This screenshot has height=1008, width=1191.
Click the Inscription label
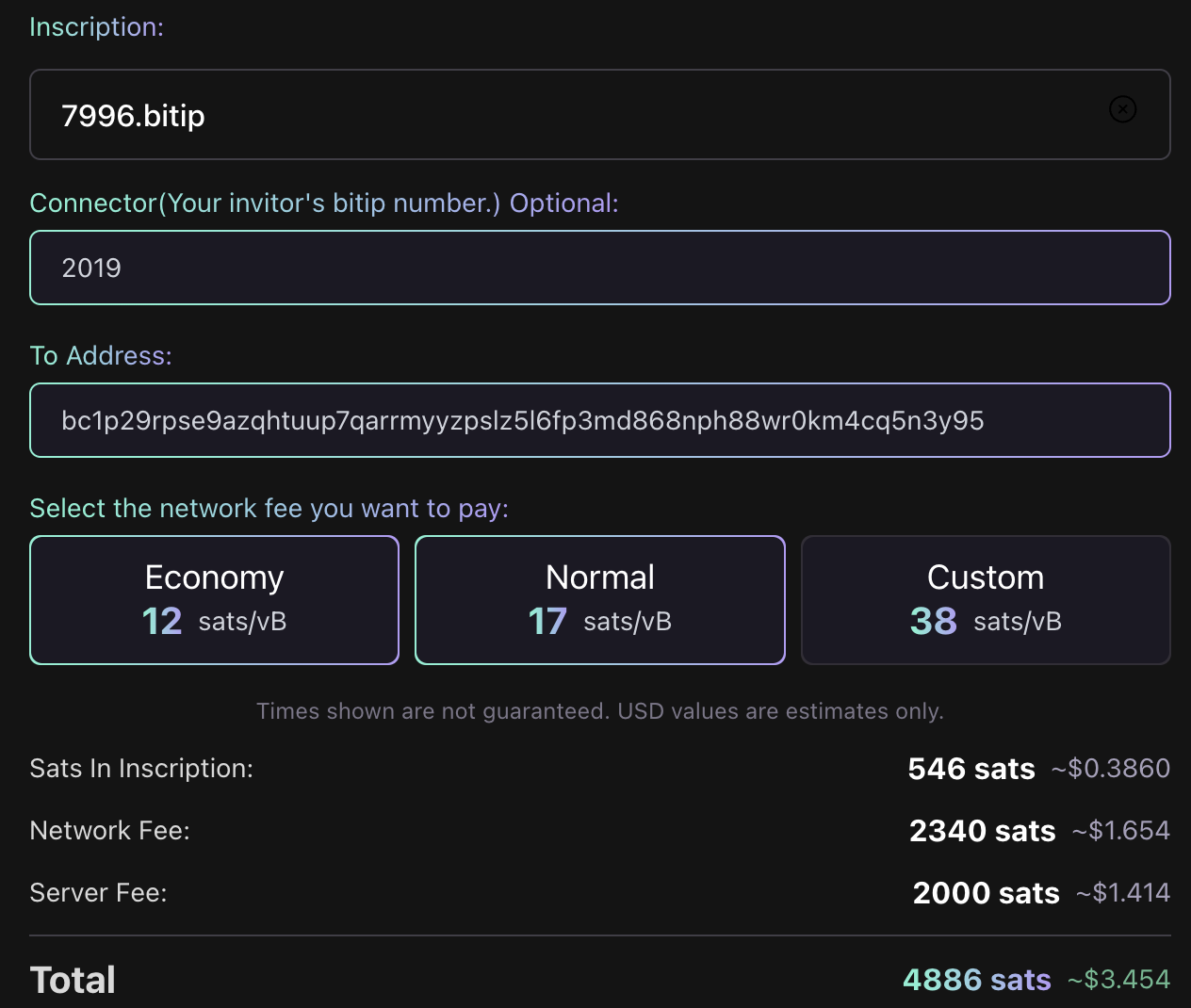point(96,27)
